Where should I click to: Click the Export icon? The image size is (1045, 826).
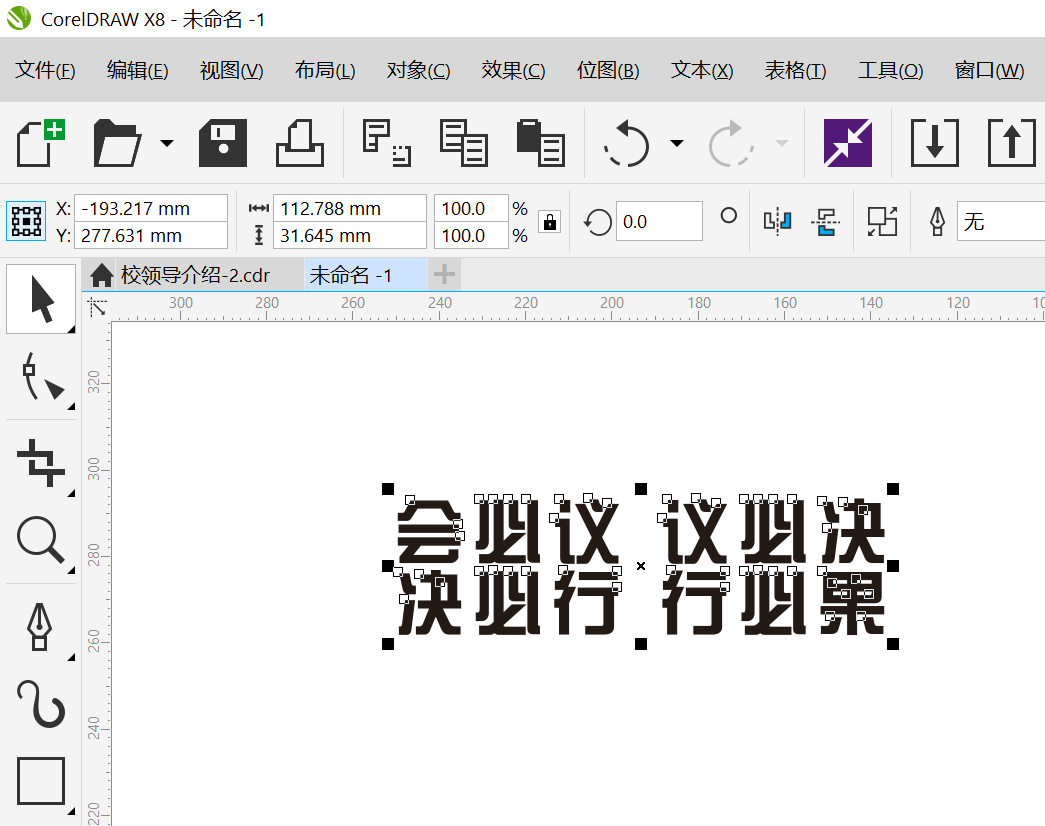click(x=1011, y=143)
